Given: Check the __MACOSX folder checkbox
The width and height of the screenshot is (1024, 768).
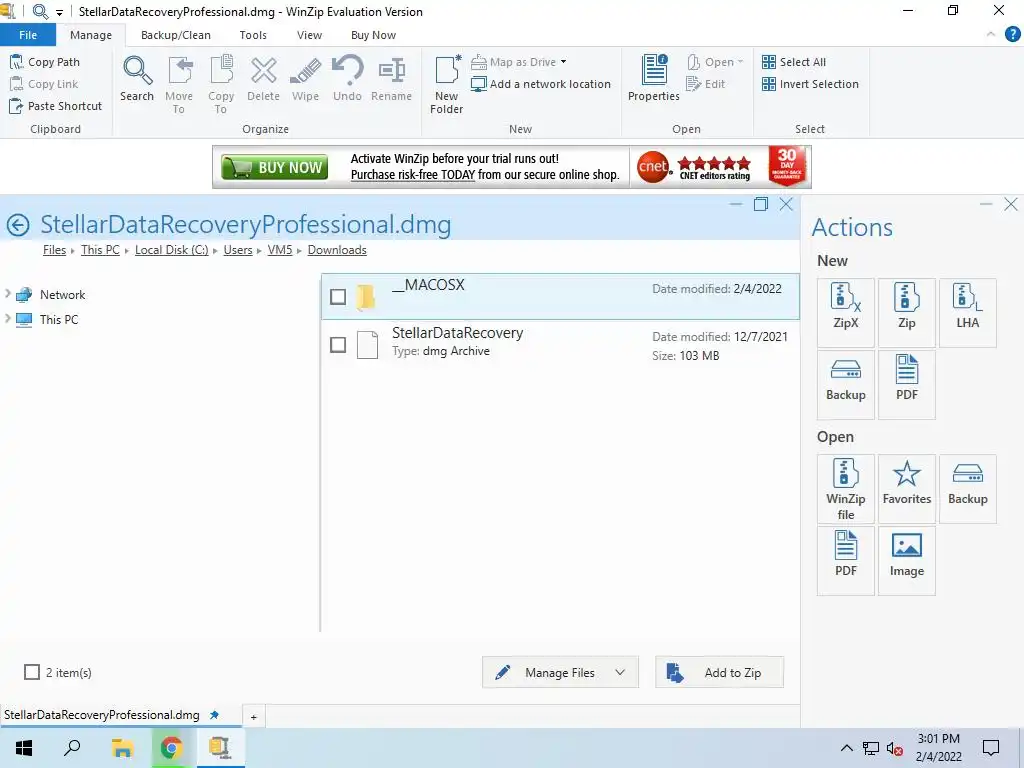Looking at the screenshot, I should click(338, 296).
